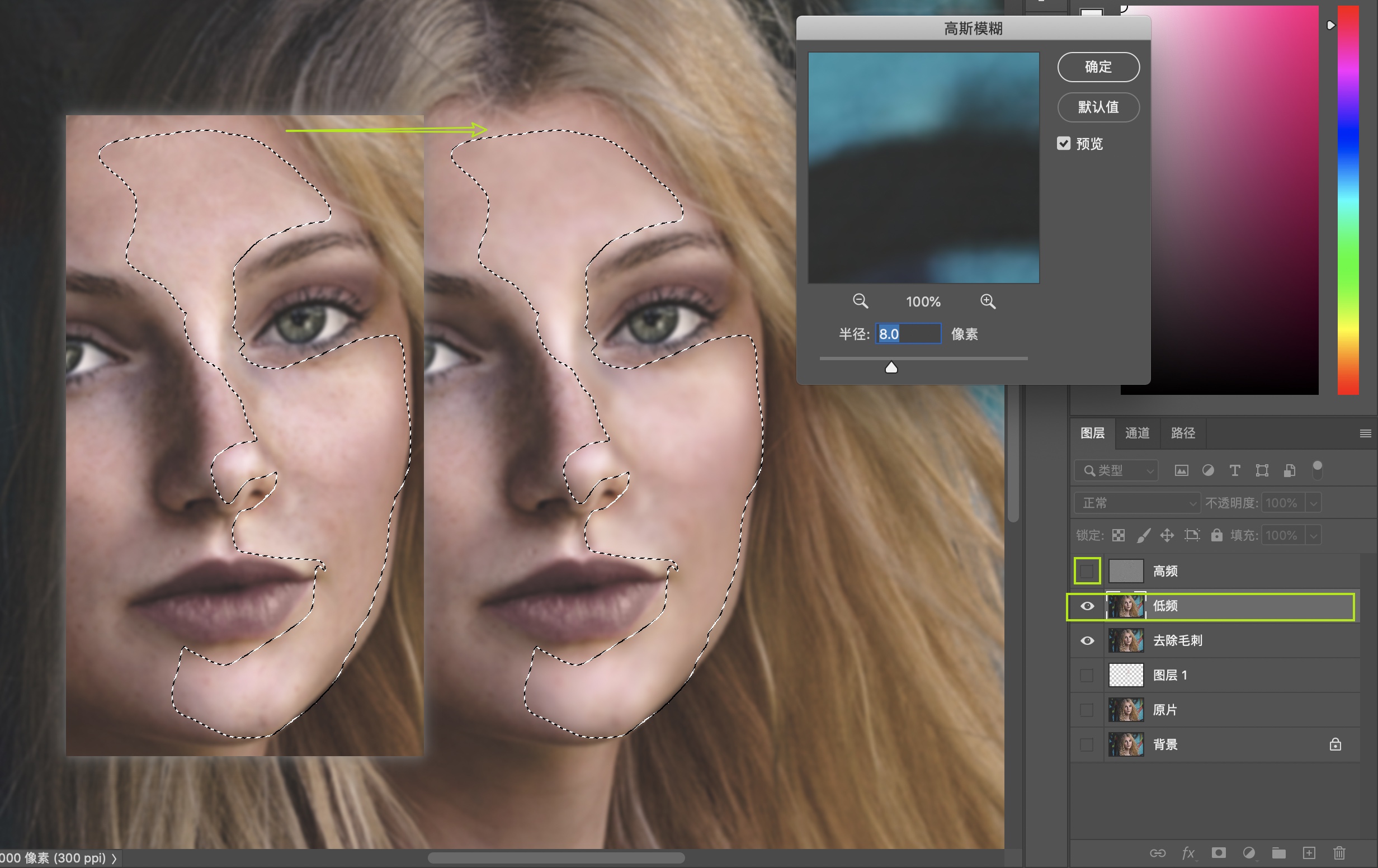Viewport: 1378px width, 868px height.
Task: Expand the 不透明度 opacity dropdown arrow
Action: (x=1314, y=503)
